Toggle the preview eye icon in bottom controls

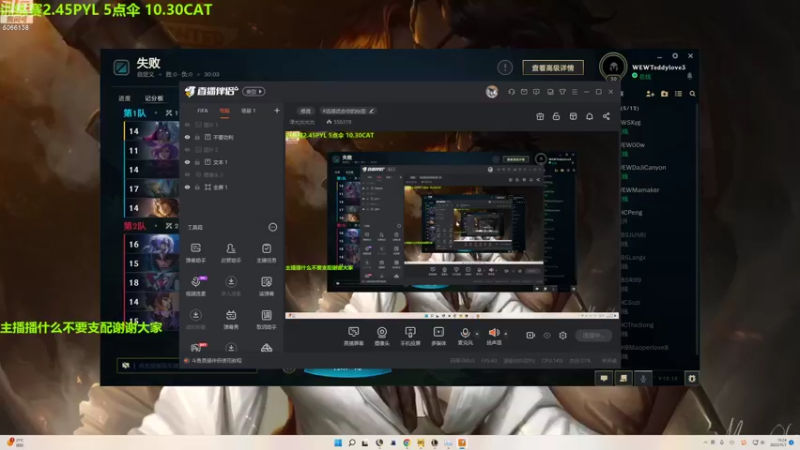[547, 335]
